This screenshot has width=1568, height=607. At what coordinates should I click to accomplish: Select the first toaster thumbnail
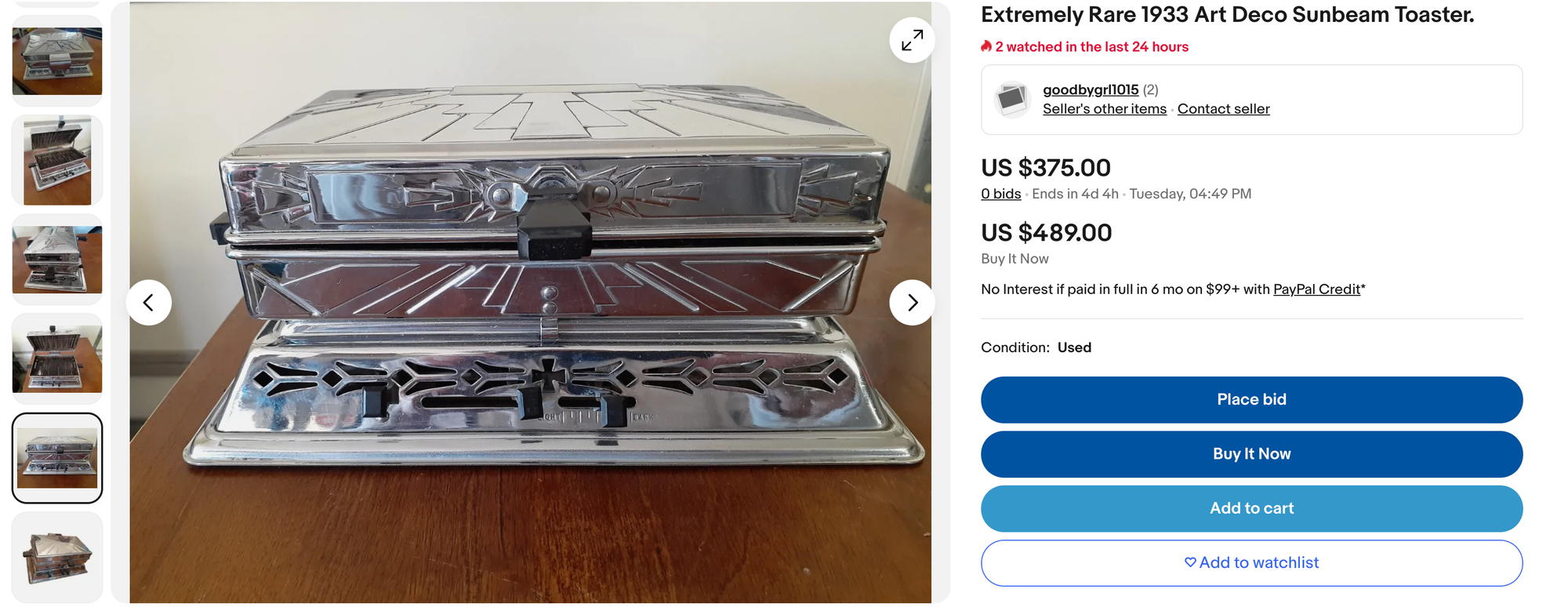[x=57, y=61]
